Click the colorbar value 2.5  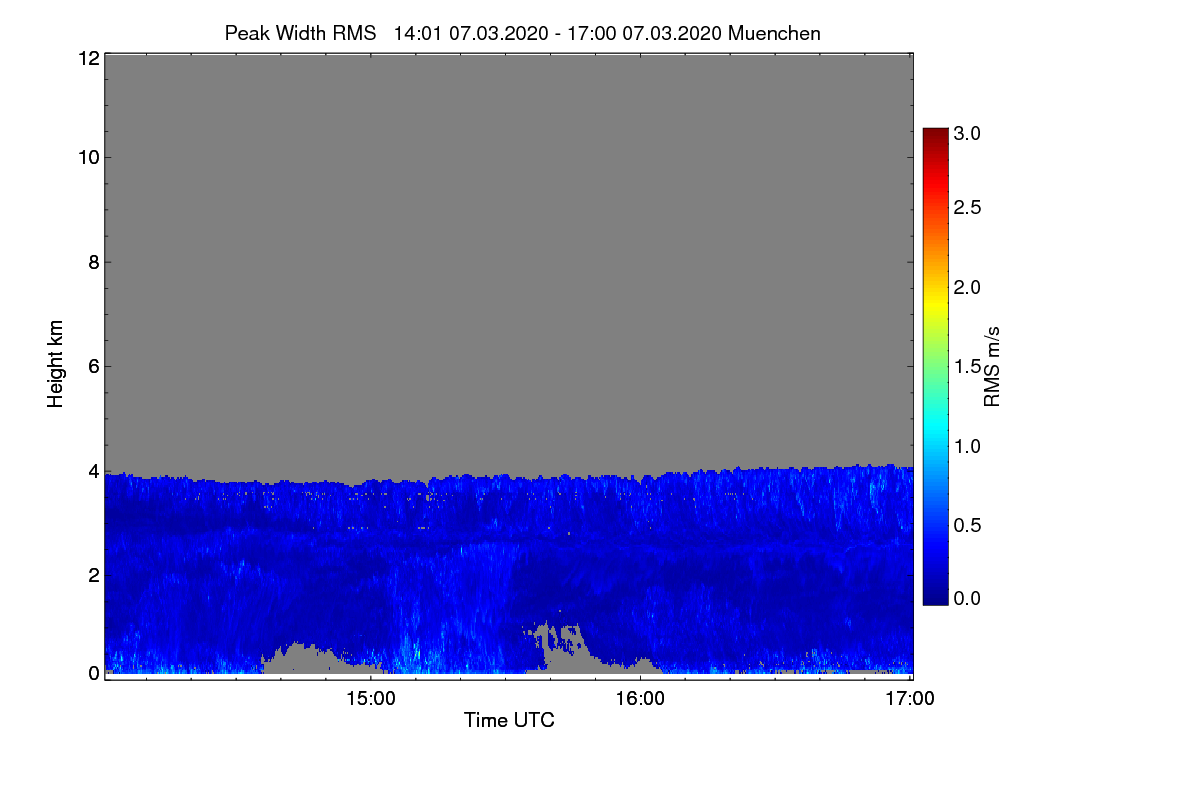(x=967, y=208)
